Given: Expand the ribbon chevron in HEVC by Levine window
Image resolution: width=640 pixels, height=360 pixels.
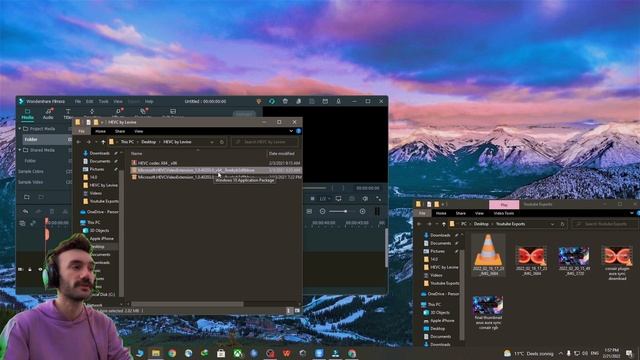Looking at the screenshot, I should [291, 131].
